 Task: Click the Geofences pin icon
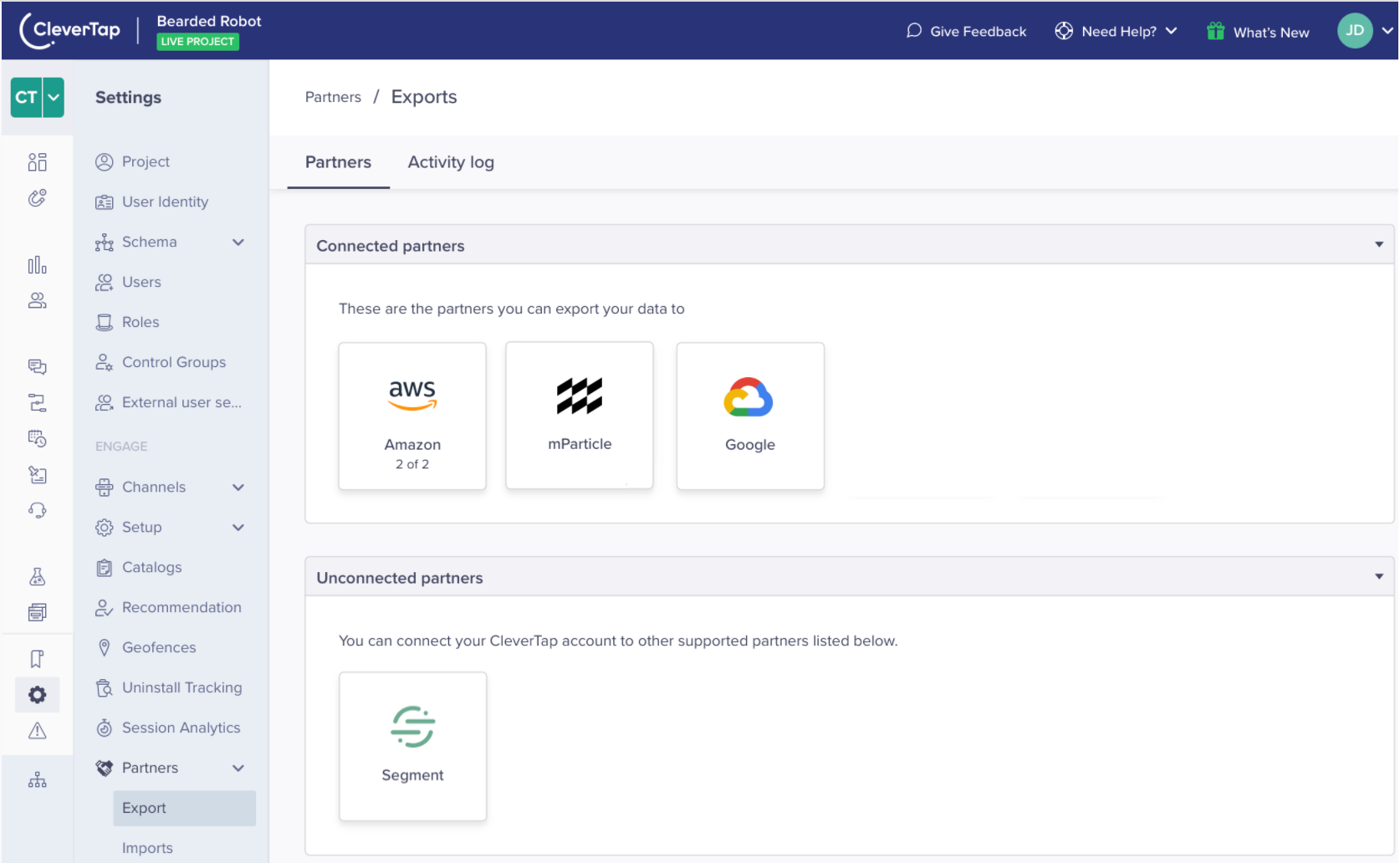105,648
